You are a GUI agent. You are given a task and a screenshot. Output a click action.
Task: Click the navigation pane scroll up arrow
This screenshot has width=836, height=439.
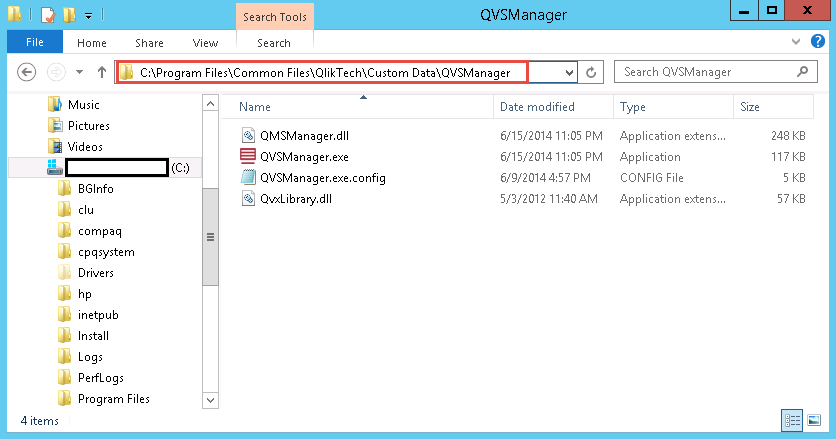(211, 103)
